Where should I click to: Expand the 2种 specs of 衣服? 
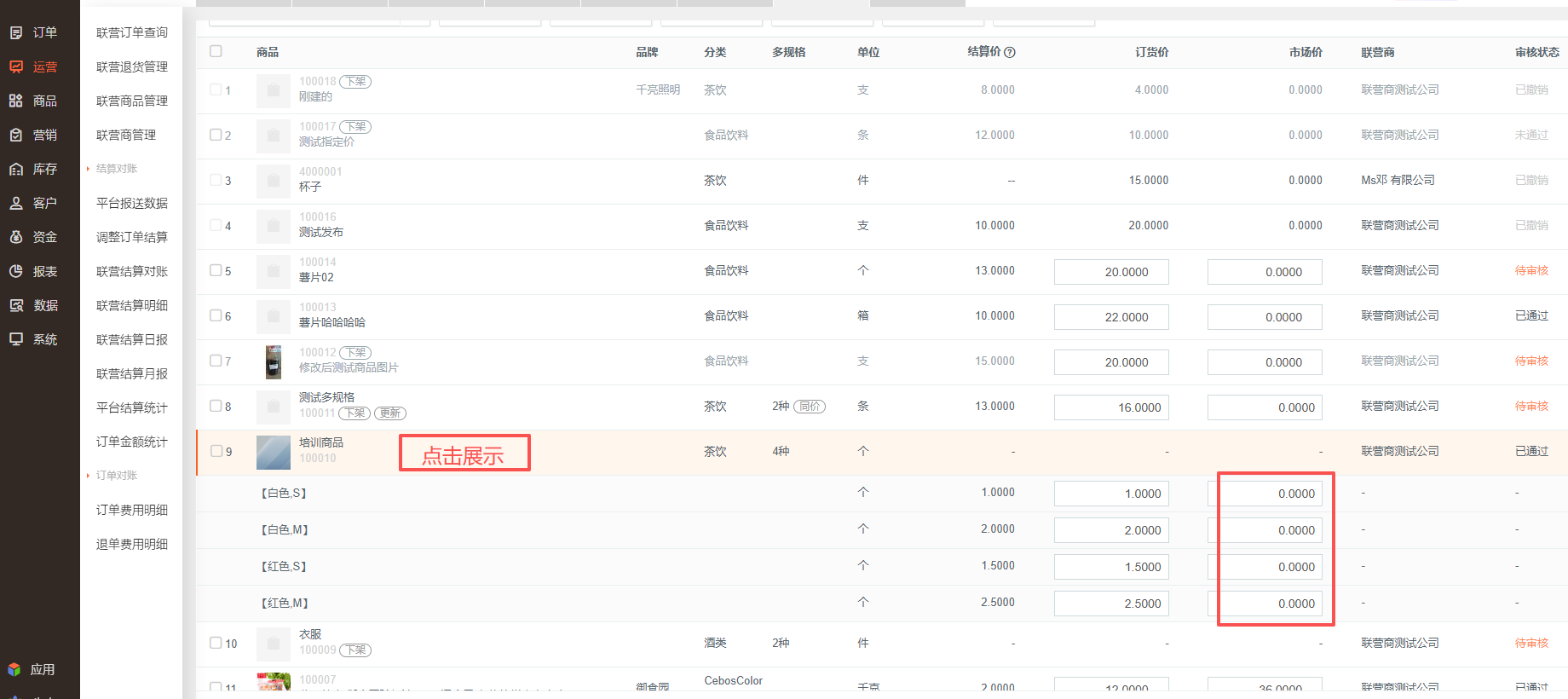[x=781, y=643]
